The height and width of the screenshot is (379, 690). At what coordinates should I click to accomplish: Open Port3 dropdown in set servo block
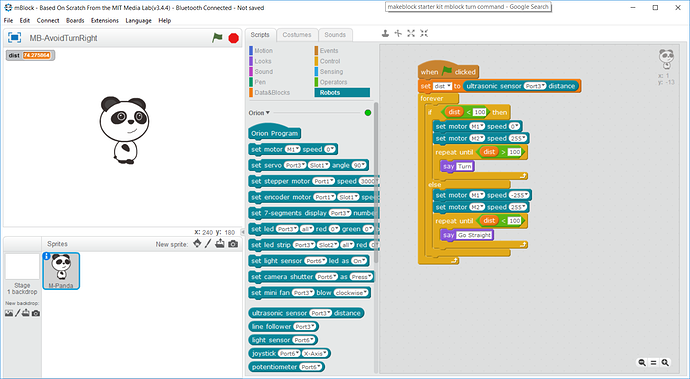coord(295,166)
